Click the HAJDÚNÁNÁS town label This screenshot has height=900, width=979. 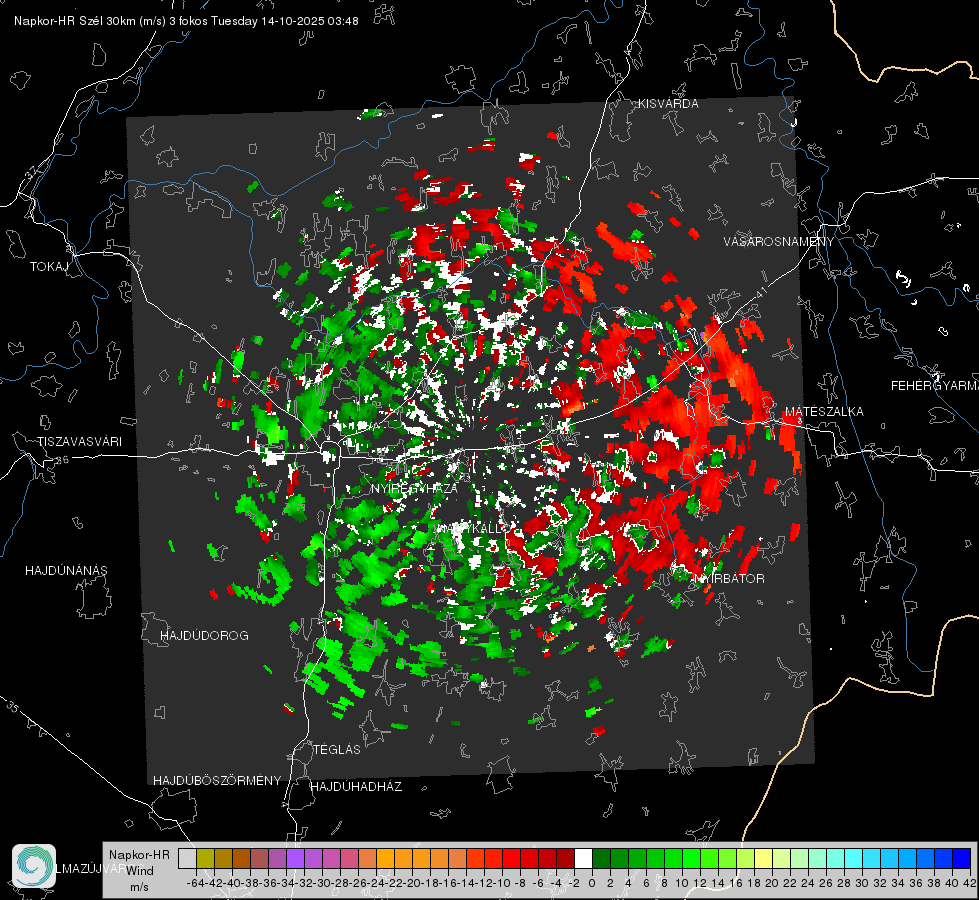pos(66,571)
